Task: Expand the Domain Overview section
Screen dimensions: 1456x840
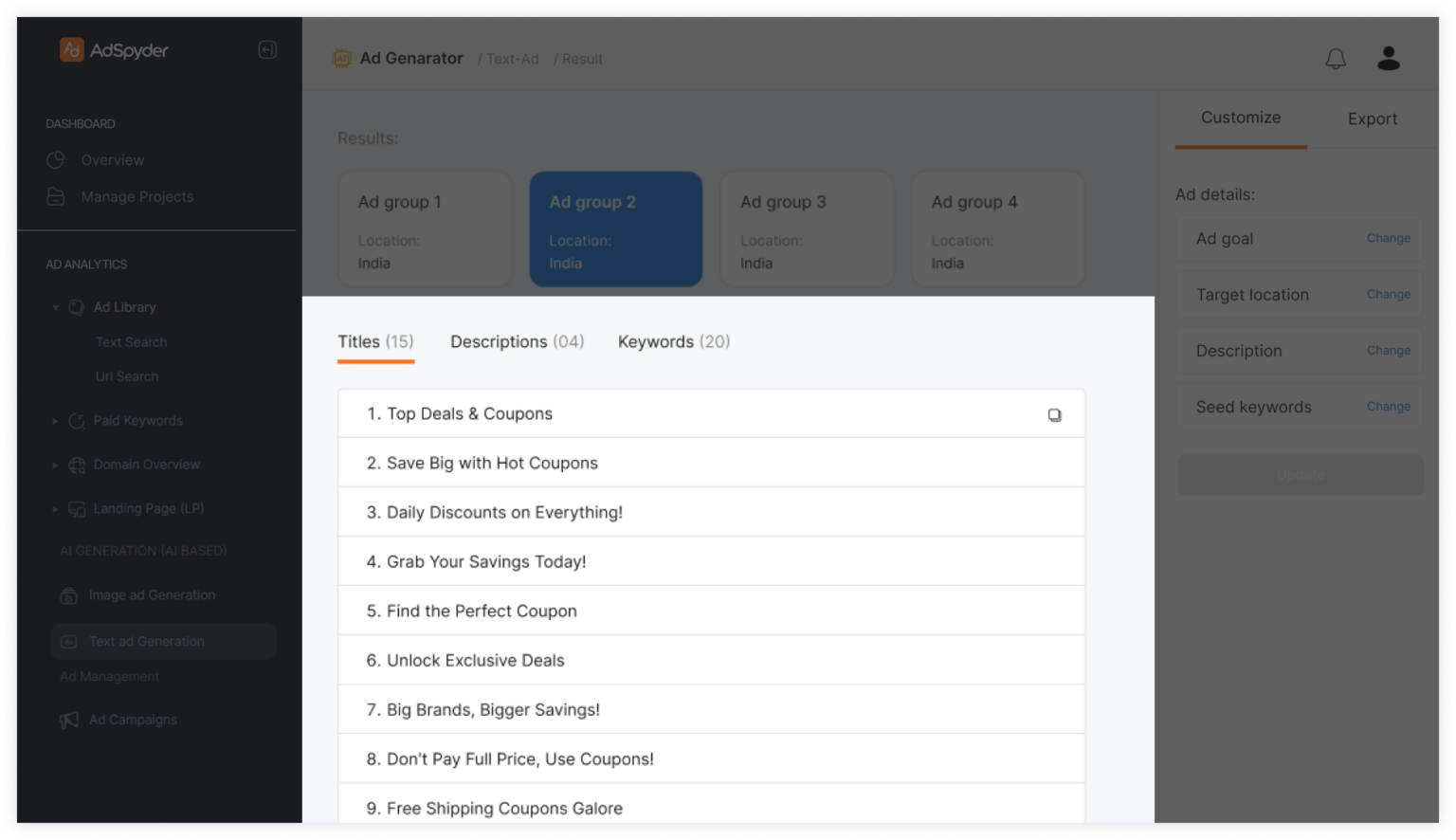Action: click(x=55, y=466)
